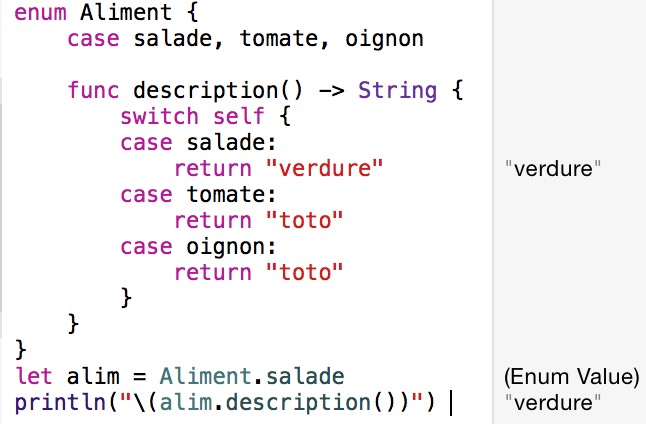This screenshot has height=424, width=646.
Task: Click the let keyword before alim
Action: click(33, 377)
